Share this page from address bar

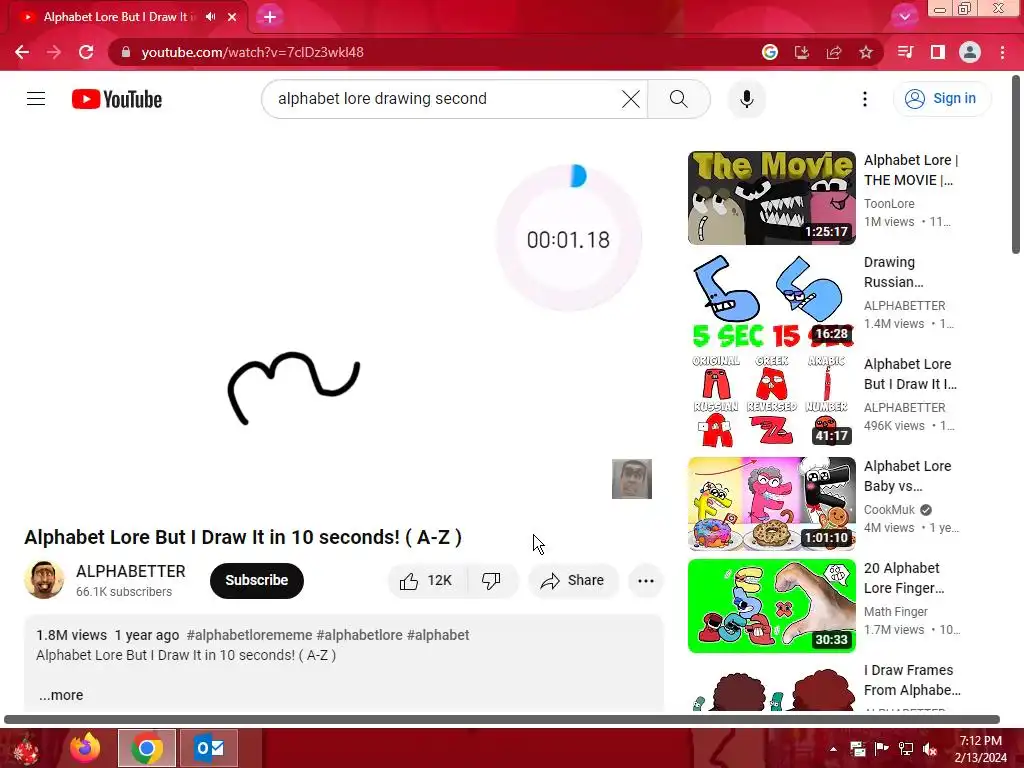(834, 52)
